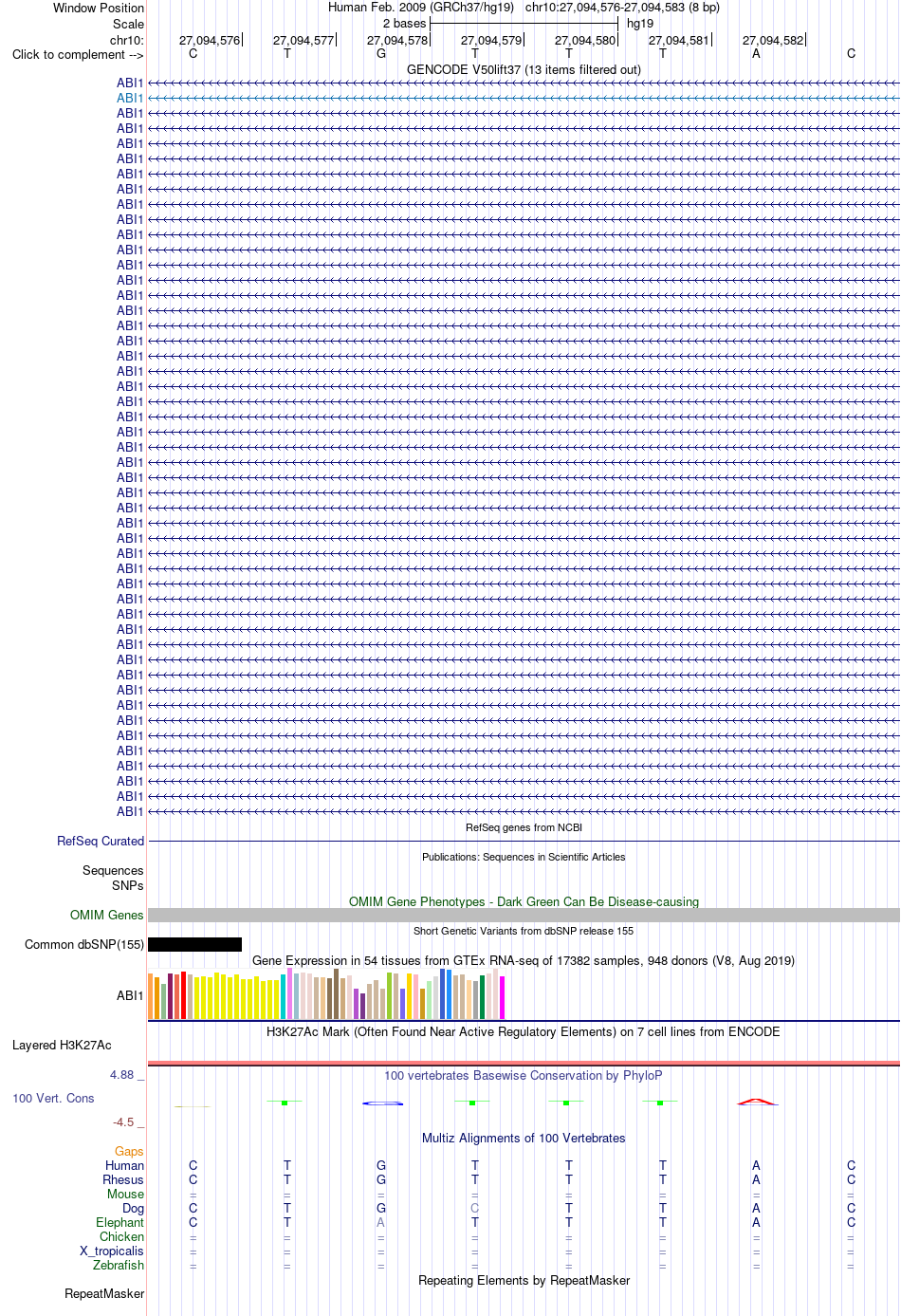This screenshot has width=901, height=1316.
Task: Open the GTEx Gene Expression track title
Action: (524, 960)
